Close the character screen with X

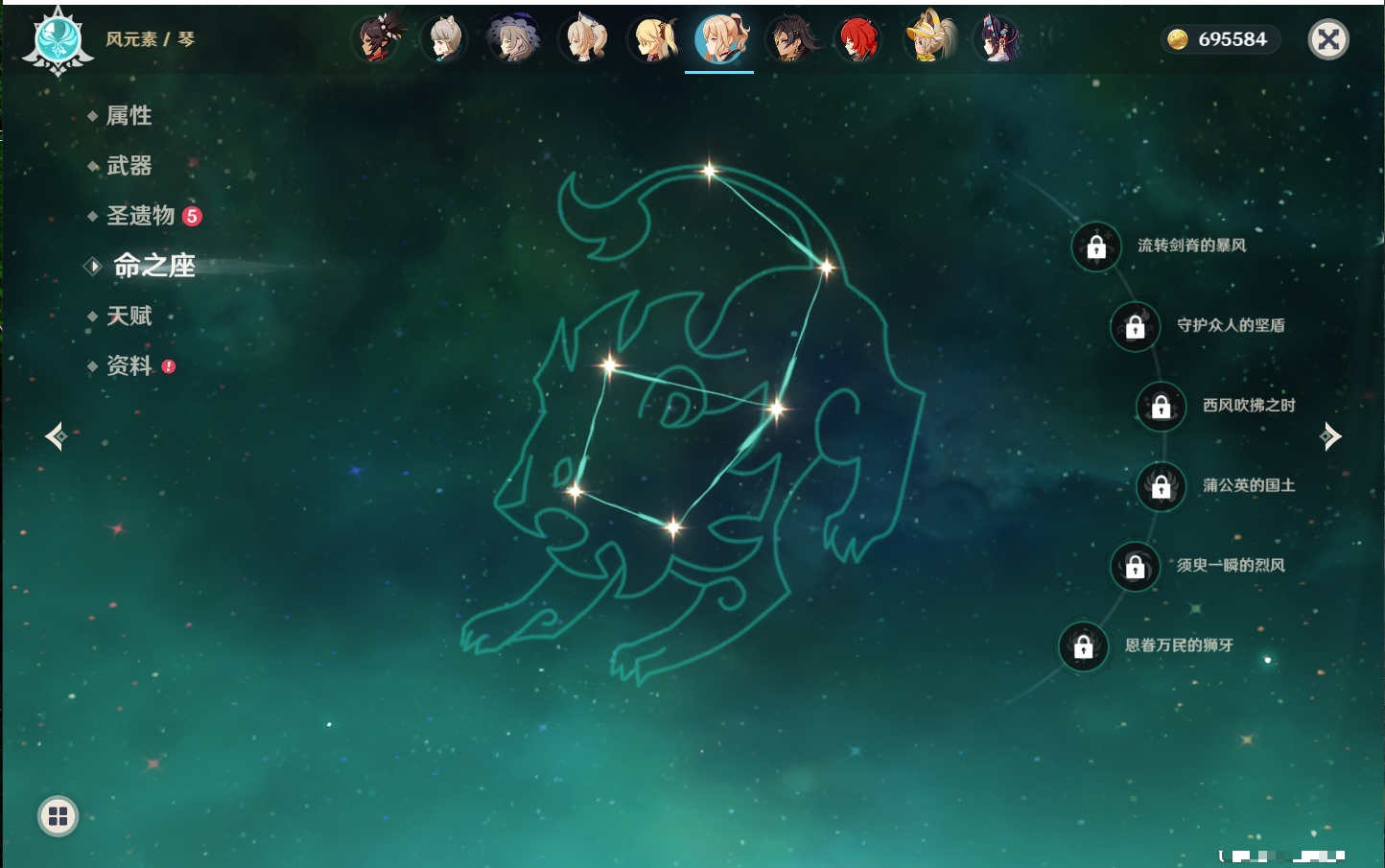[x=1328, y=39]
